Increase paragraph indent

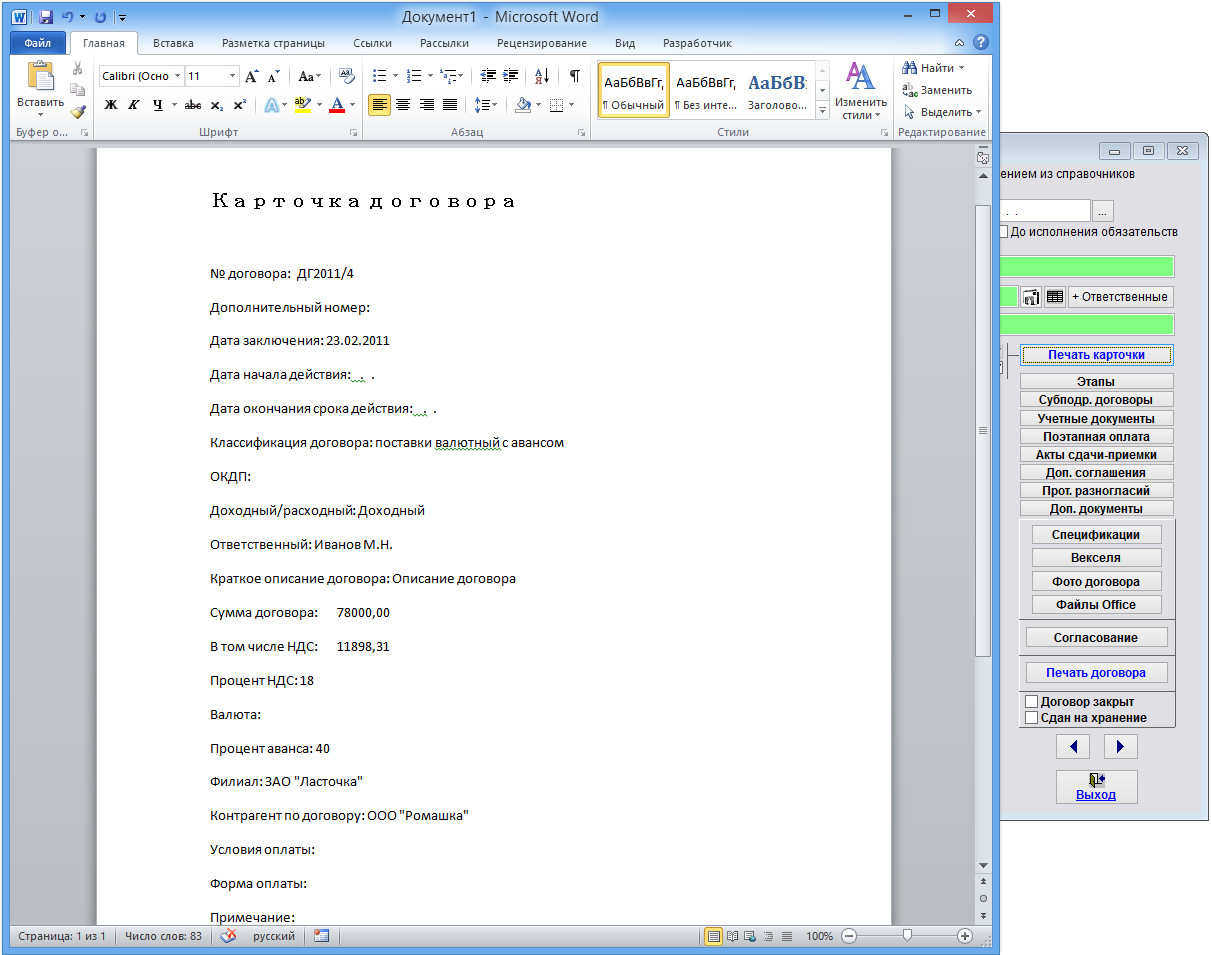coord(510,76)
